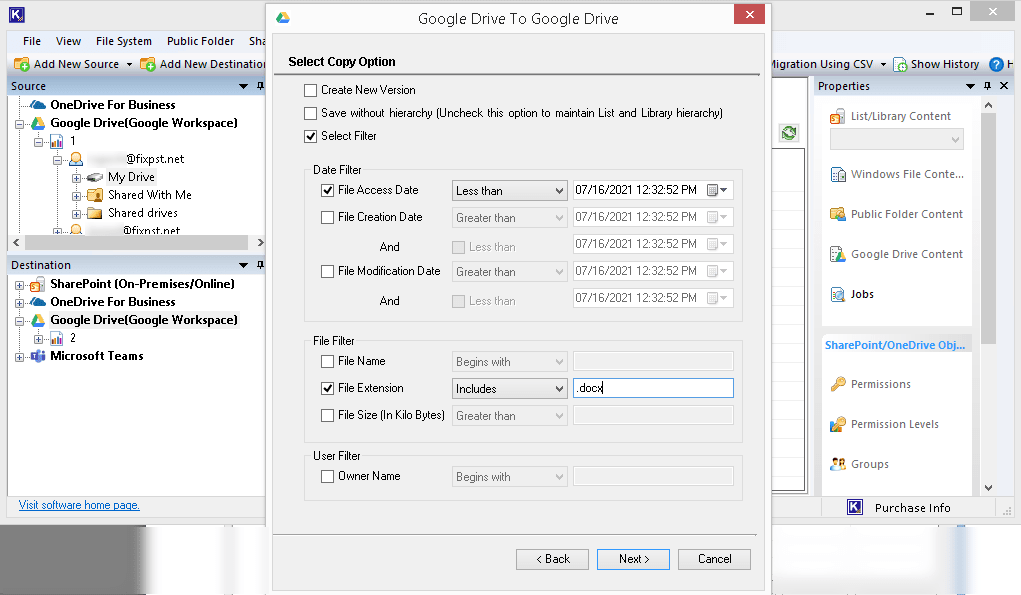
Task: Click the Add New Source icon
Action: (21, 64)
